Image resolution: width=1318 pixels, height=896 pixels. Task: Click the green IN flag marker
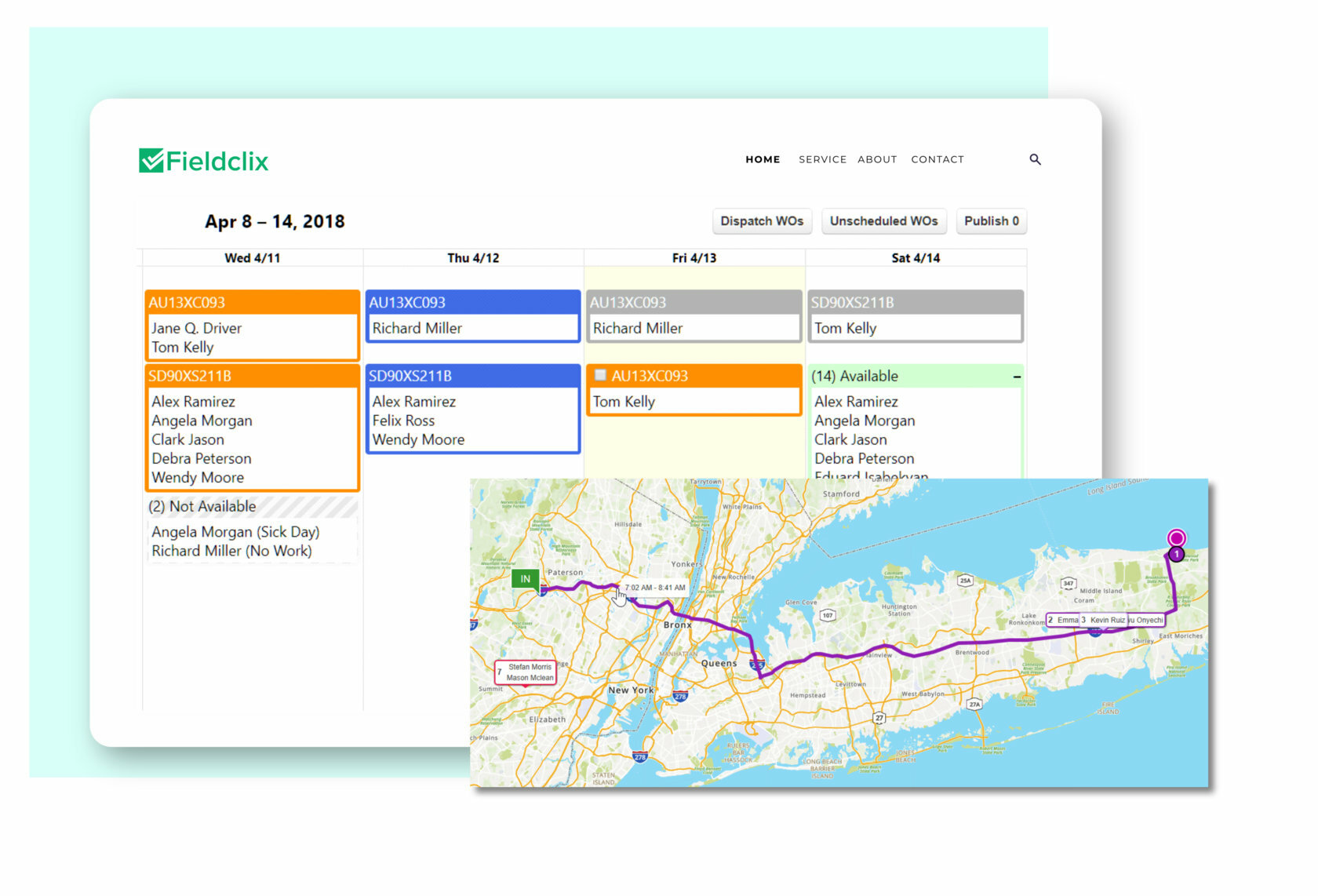tap(525, 579)
